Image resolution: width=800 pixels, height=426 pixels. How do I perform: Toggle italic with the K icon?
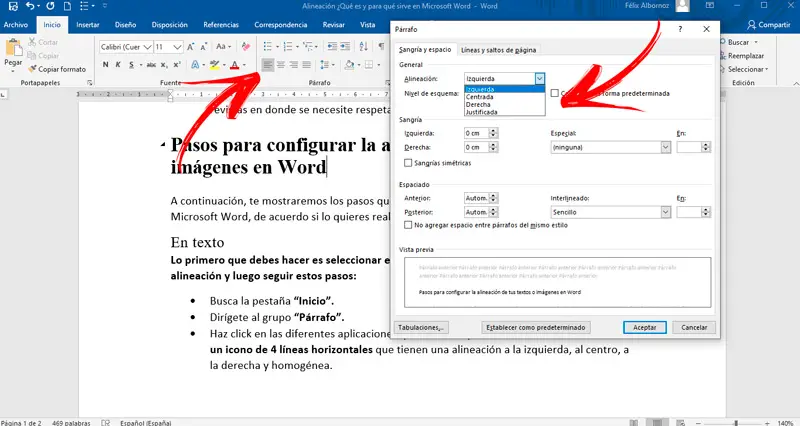click(x=118, y=65)
